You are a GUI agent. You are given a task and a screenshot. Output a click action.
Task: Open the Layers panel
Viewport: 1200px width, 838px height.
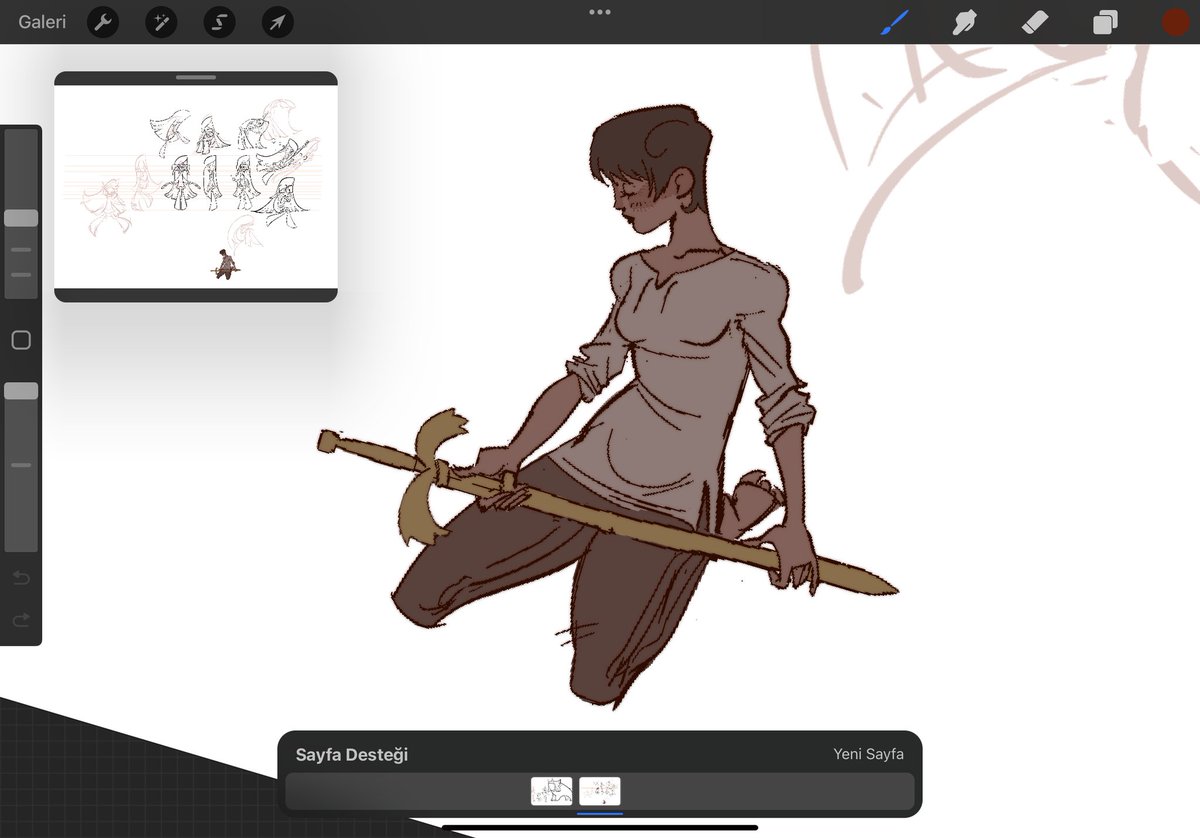pyautogui.click(x=1105, y=22)
